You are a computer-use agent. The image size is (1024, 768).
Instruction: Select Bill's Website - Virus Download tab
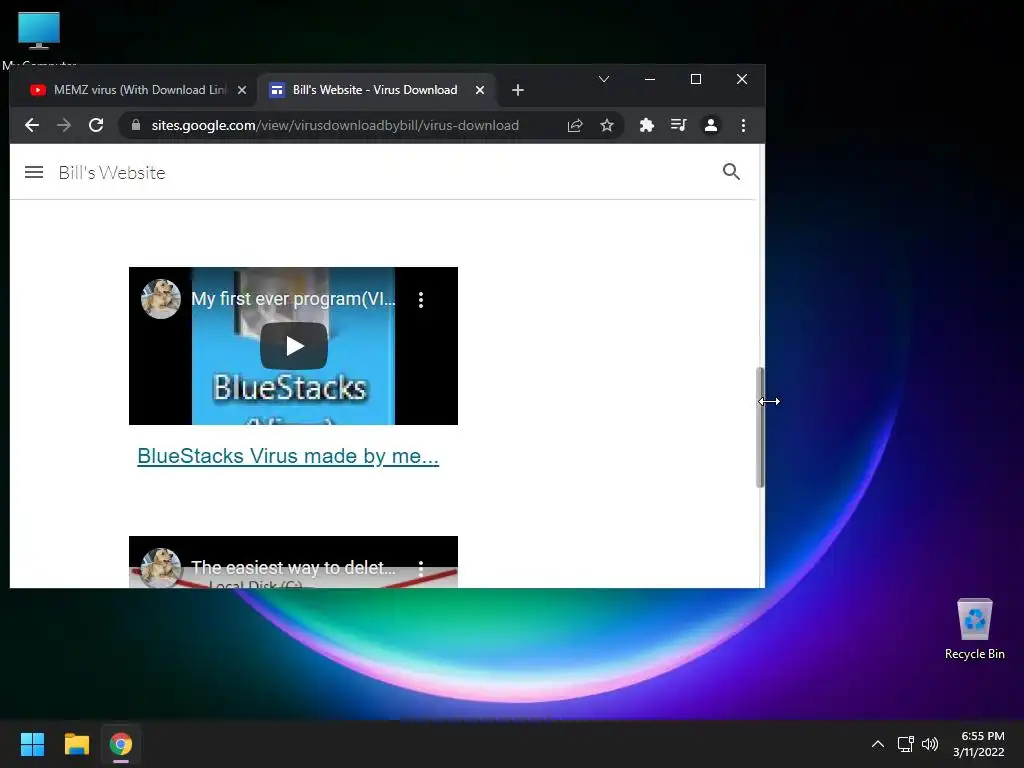pyautogui.click(x=376, y=90)
